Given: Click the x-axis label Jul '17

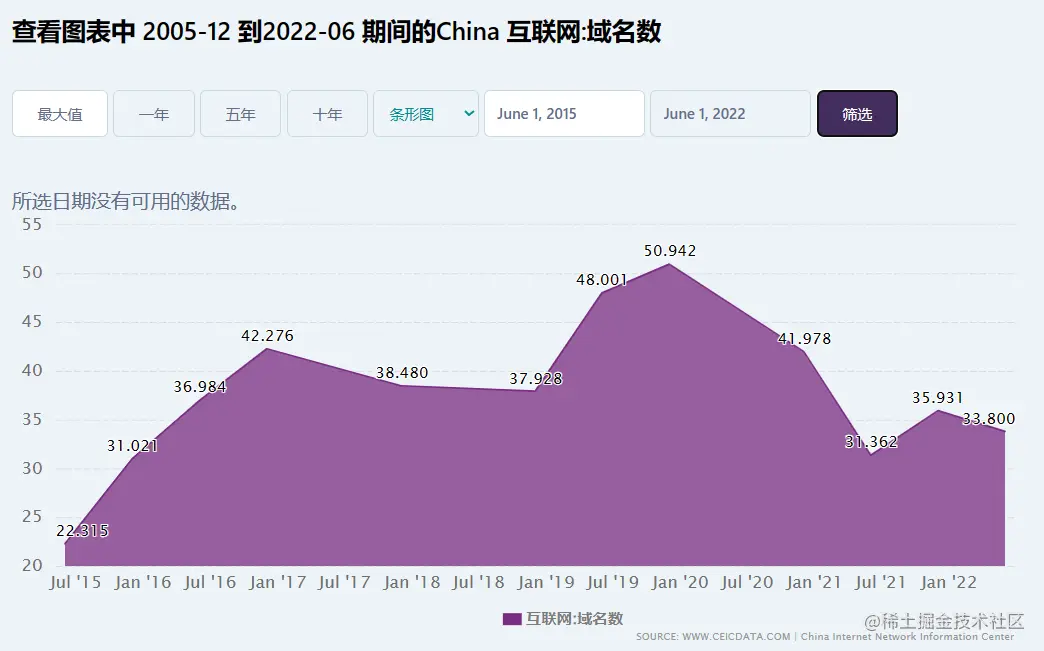Looking at the screenshot, I should tap(344, 582).
